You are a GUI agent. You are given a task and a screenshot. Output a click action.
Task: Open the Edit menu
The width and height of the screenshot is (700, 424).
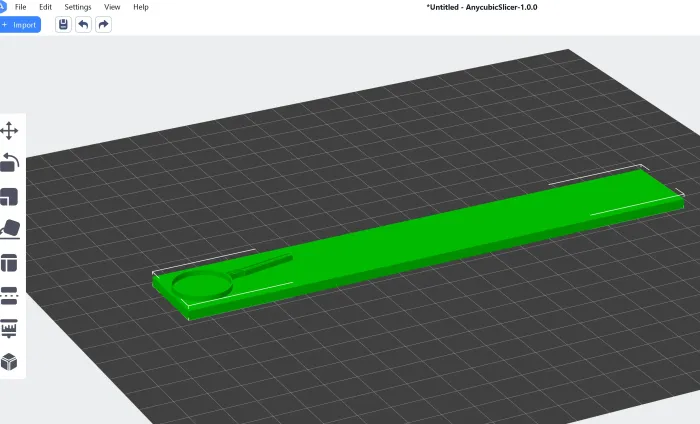pyautogui.click(x=46, y=7)
